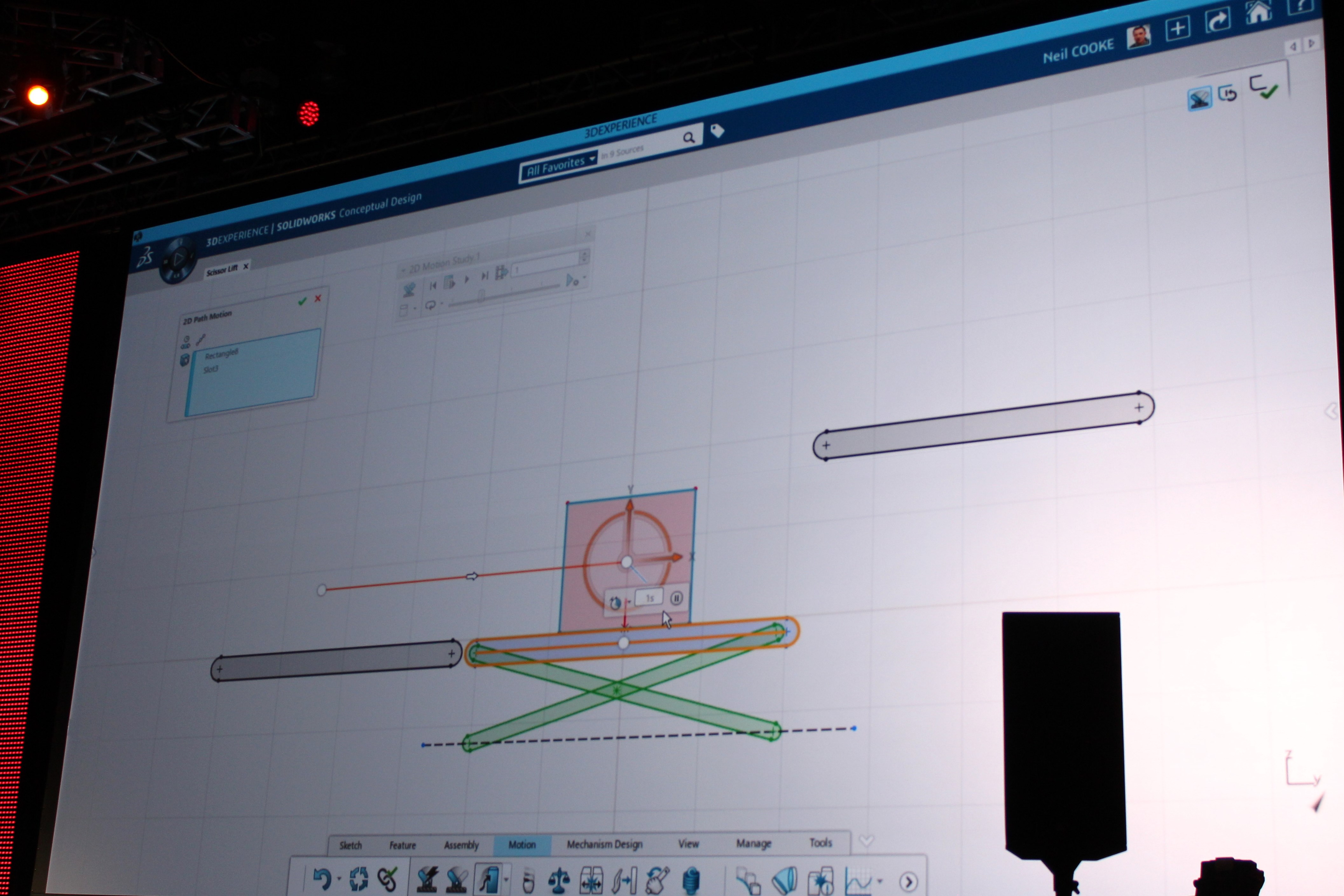Click the coil spring icon in toolbar
Image resolution: width=1344 pixels, height=896 pixels.
click(x=691, y=880)
